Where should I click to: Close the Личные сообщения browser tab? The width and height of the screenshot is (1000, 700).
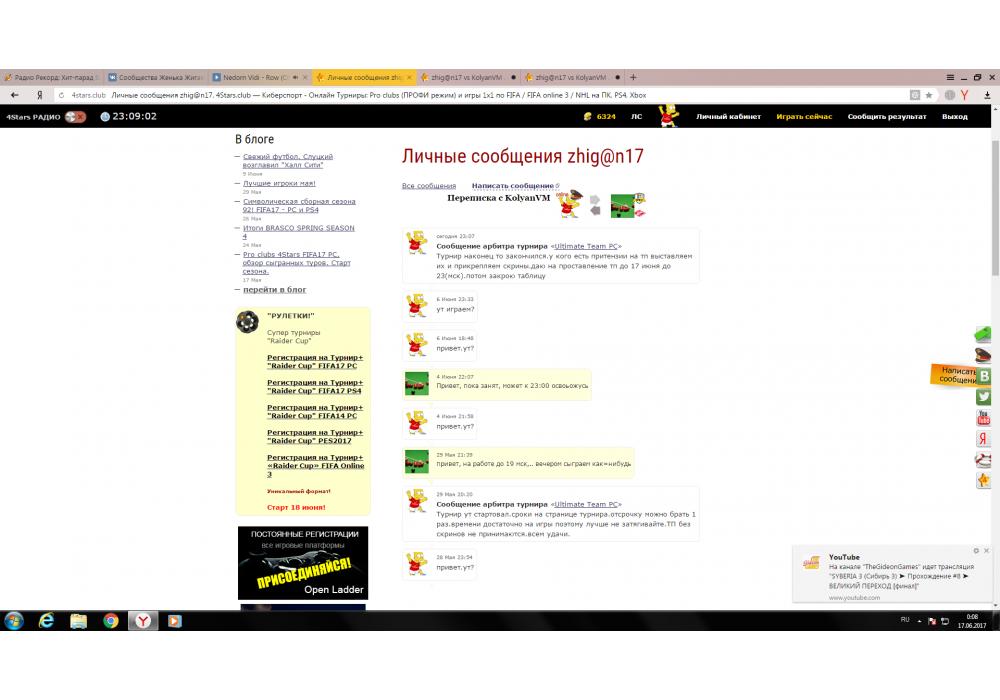point(409,77)
